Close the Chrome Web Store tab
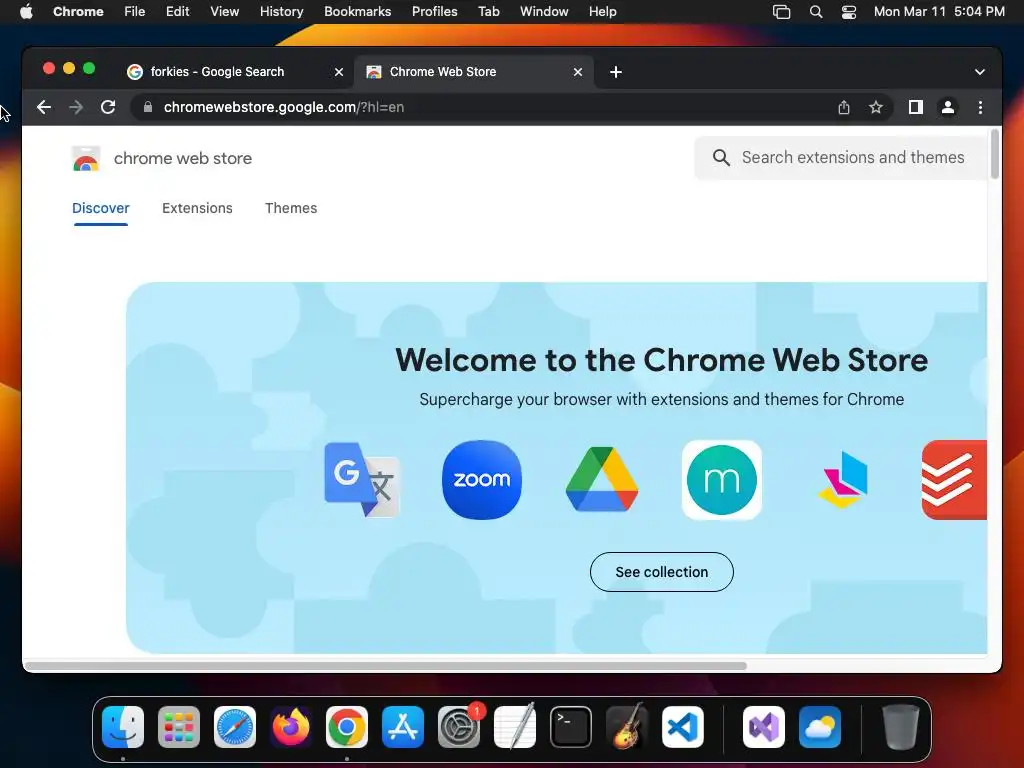This screenshot has height=768, width=1024. 578,72
